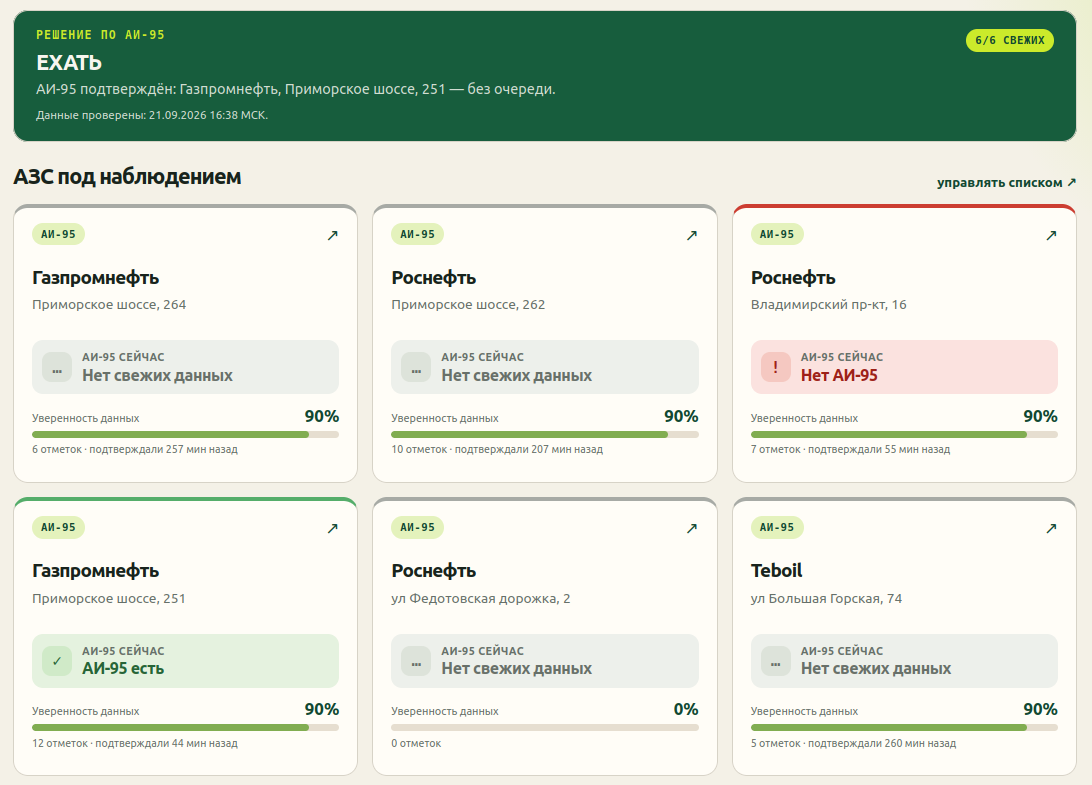Click address 'ул Федотовская дорожка, 2'
The image size is (1092, 785).
[x=481, y=598]
